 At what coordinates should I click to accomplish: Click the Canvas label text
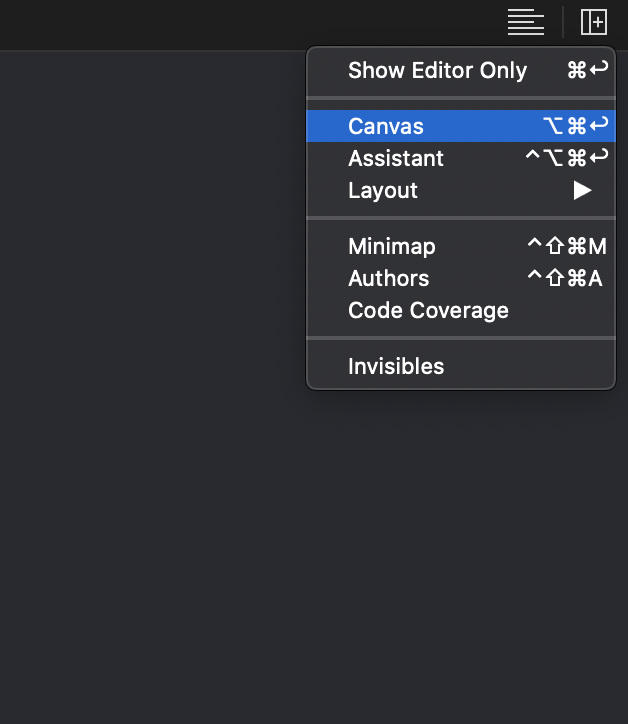pyautogui.click(x=386, y=126)
